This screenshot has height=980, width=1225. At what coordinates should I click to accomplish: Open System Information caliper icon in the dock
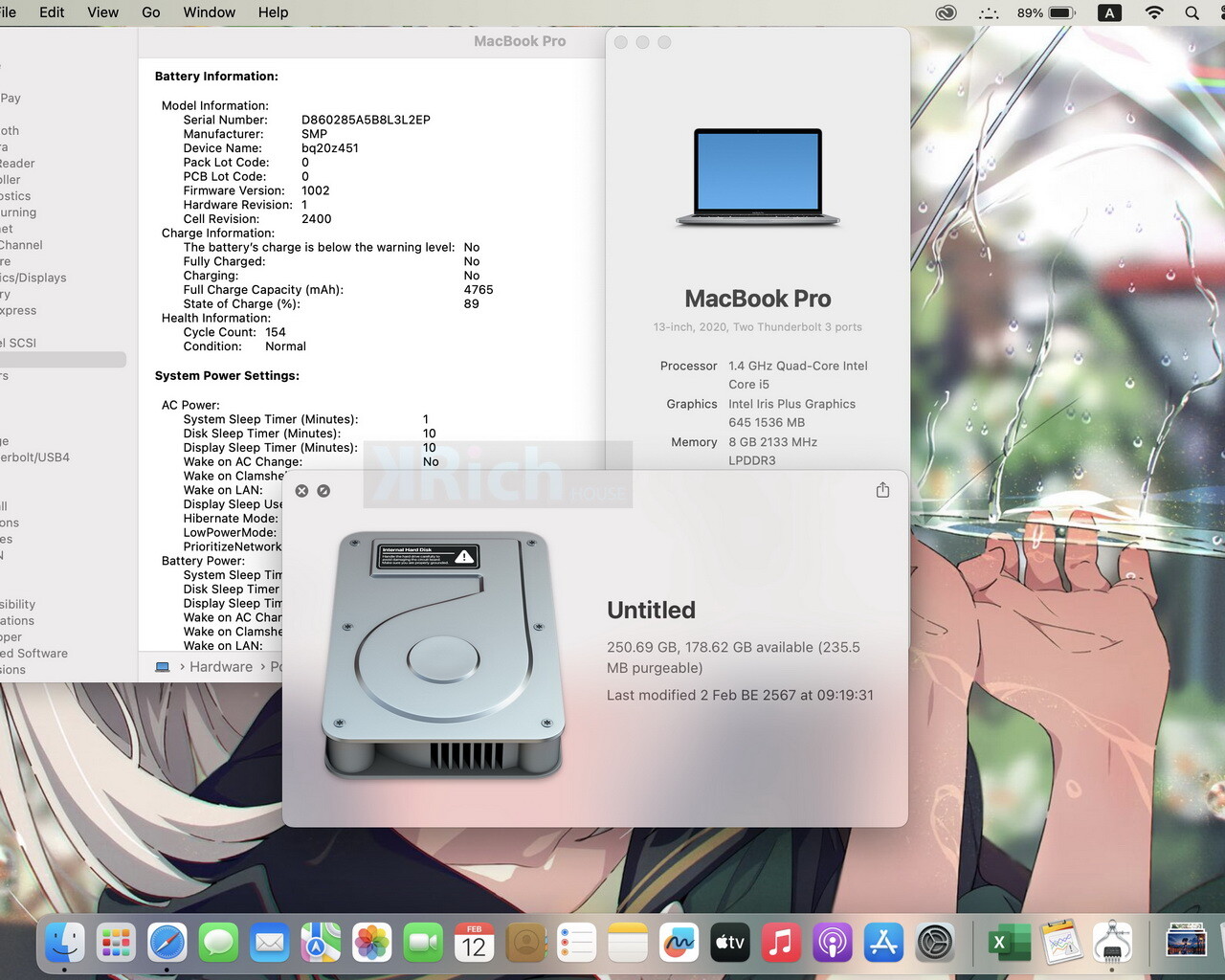1112,943
